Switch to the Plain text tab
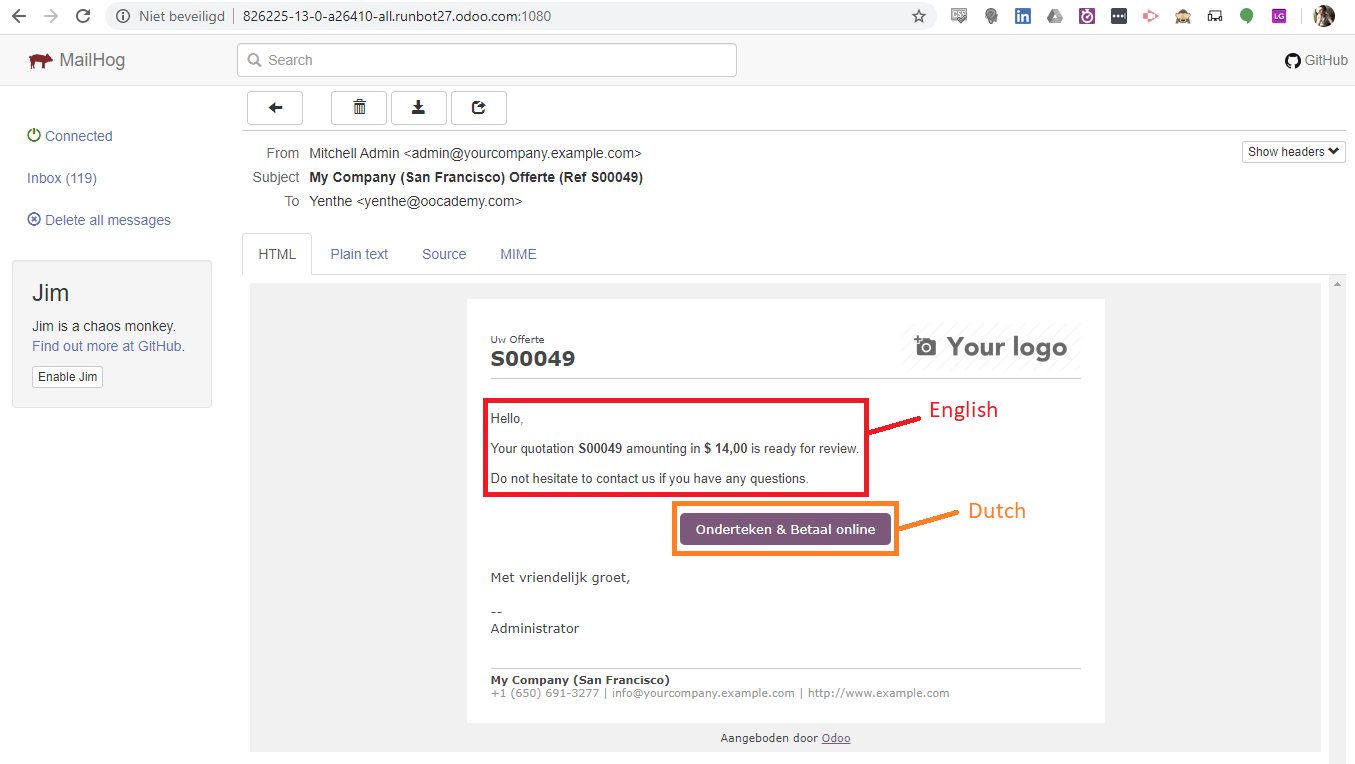The image size is (1355, 764). click(x=359, y=253)
